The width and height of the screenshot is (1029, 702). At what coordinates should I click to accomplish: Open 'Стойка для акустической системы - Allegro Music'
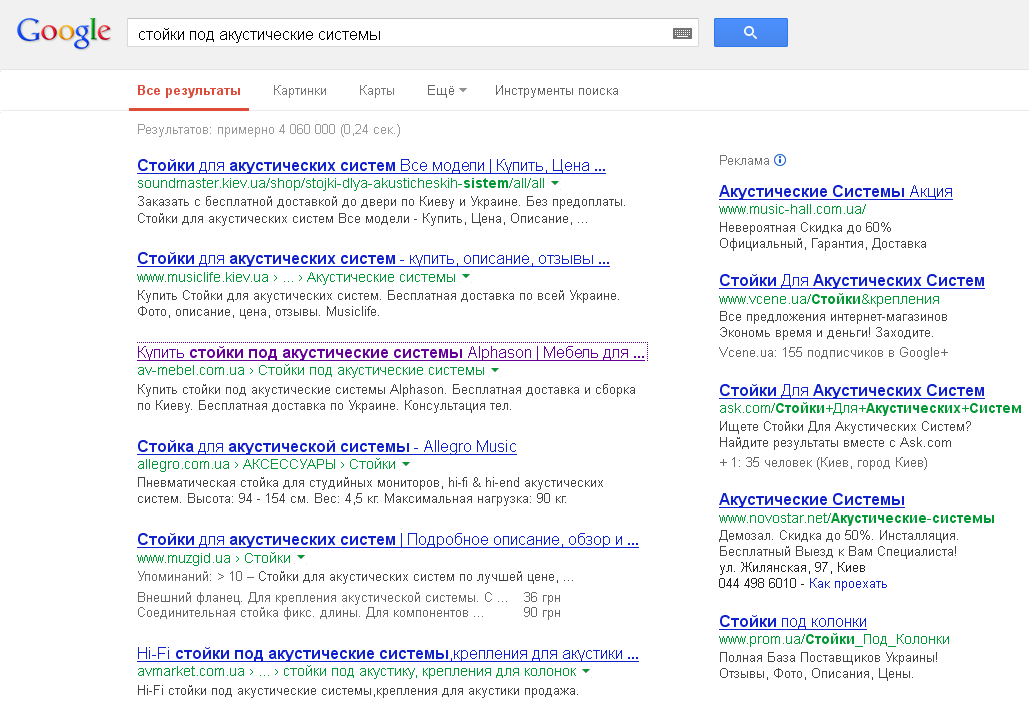coord(327,446)
